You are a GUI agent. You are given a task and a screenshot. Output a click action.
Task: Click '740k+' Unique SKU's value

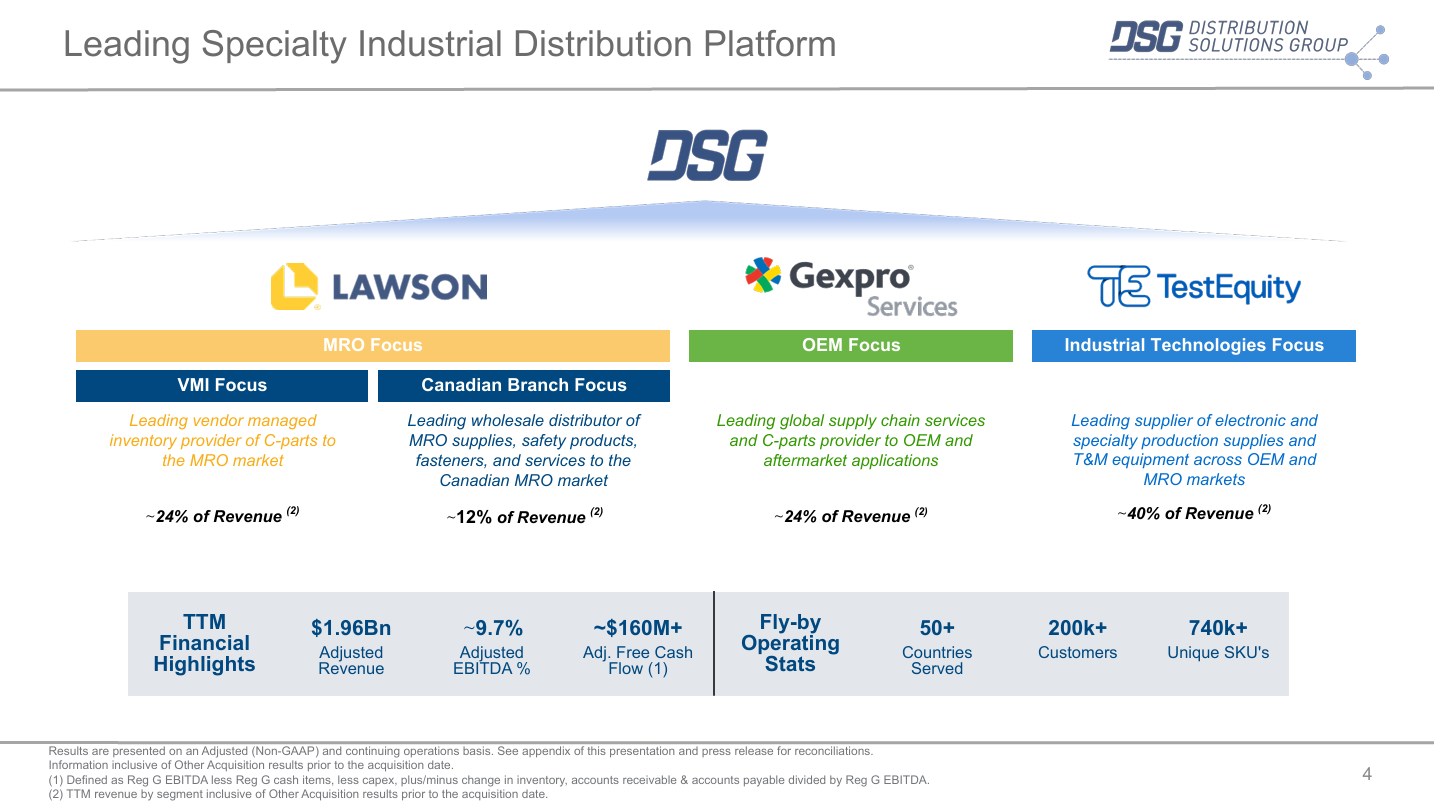click(1218, 628)
